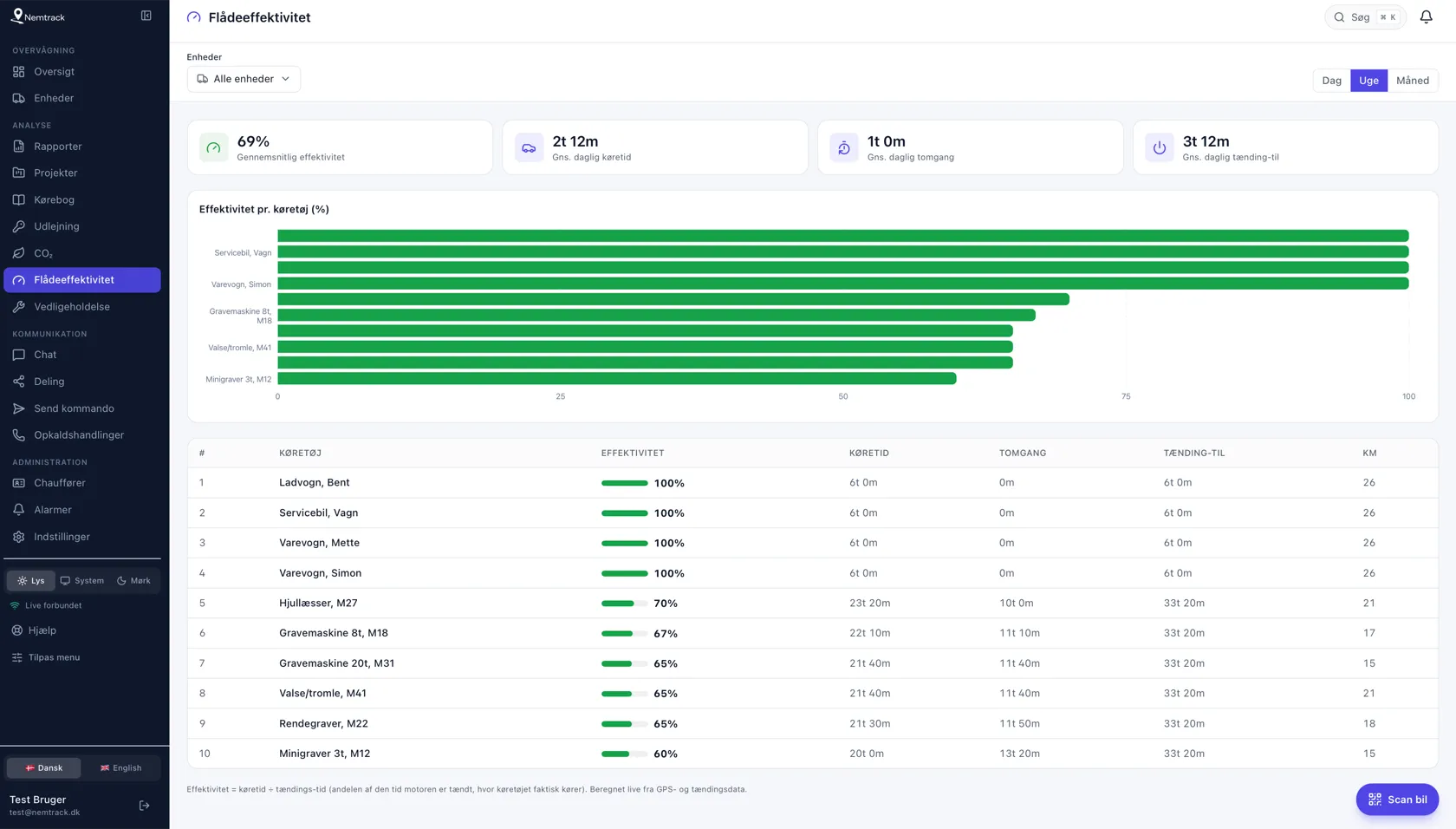Select Dansk language

click(x=43, y=768)
